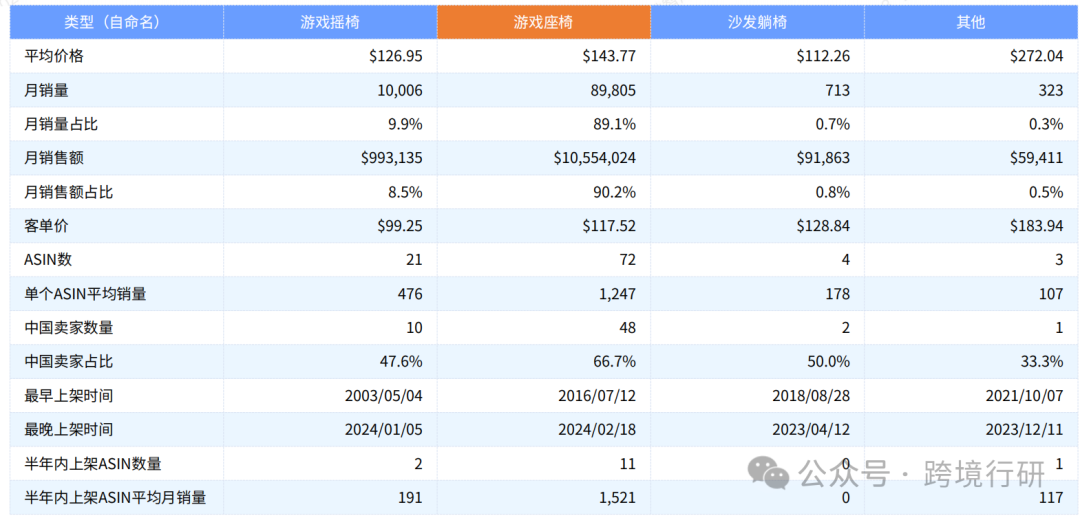Select the $143.77 average price cell
Viewport: 1080px width, 518px height.
pos(609,57)
